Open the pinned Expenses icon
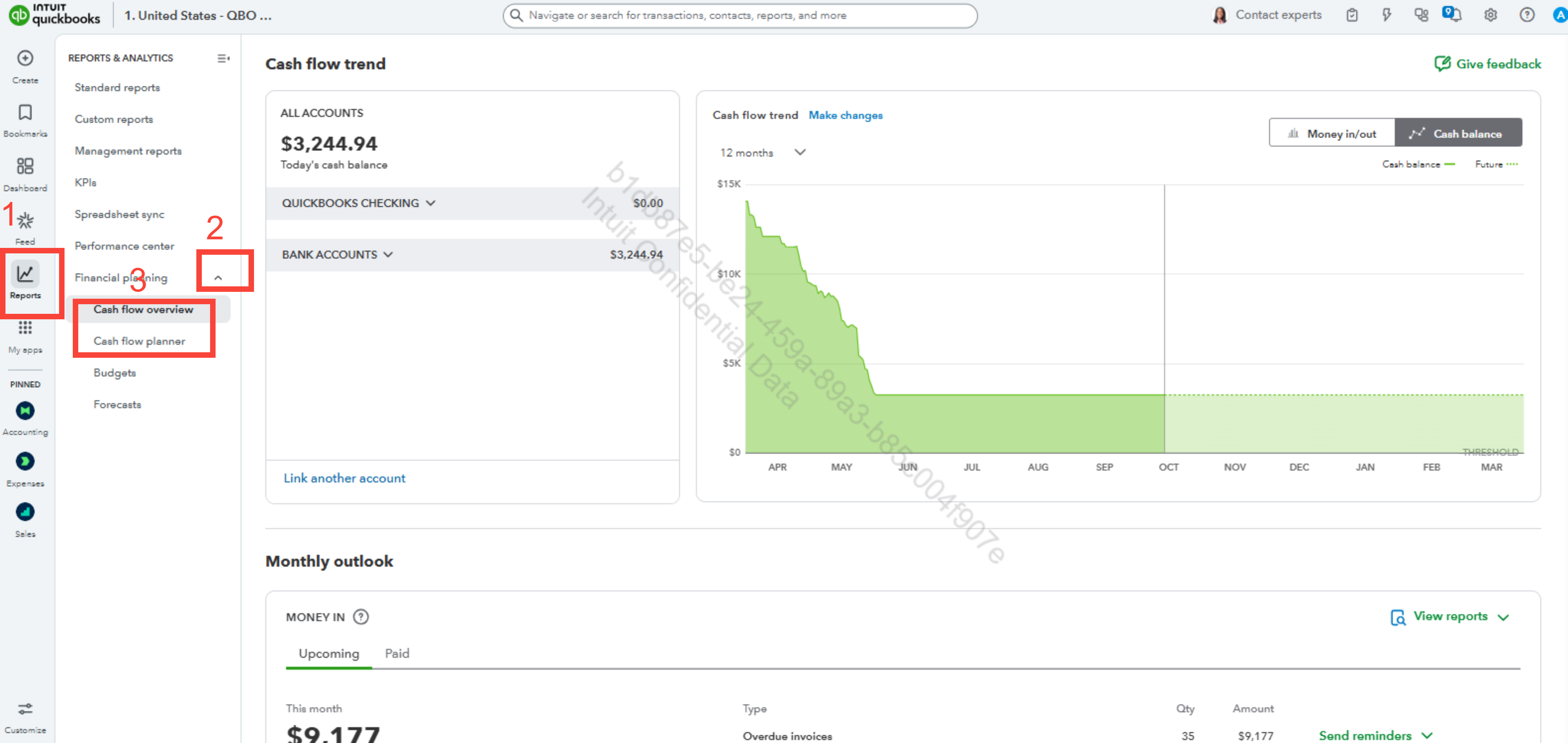Screen dimensions: 1568x743 click(x=25, y=462)
